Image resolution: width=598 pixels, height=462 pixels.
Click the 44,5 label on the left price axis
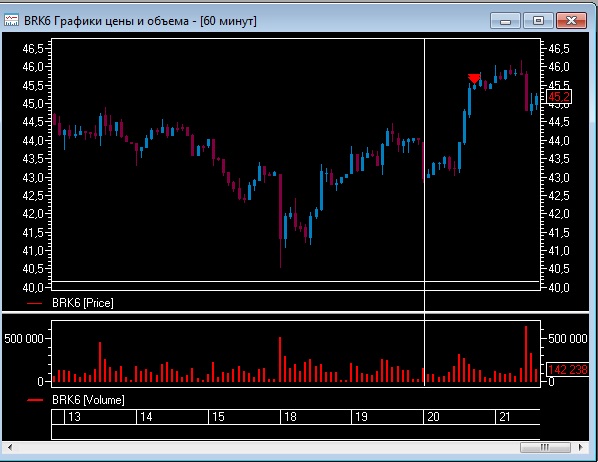point(33,122)
